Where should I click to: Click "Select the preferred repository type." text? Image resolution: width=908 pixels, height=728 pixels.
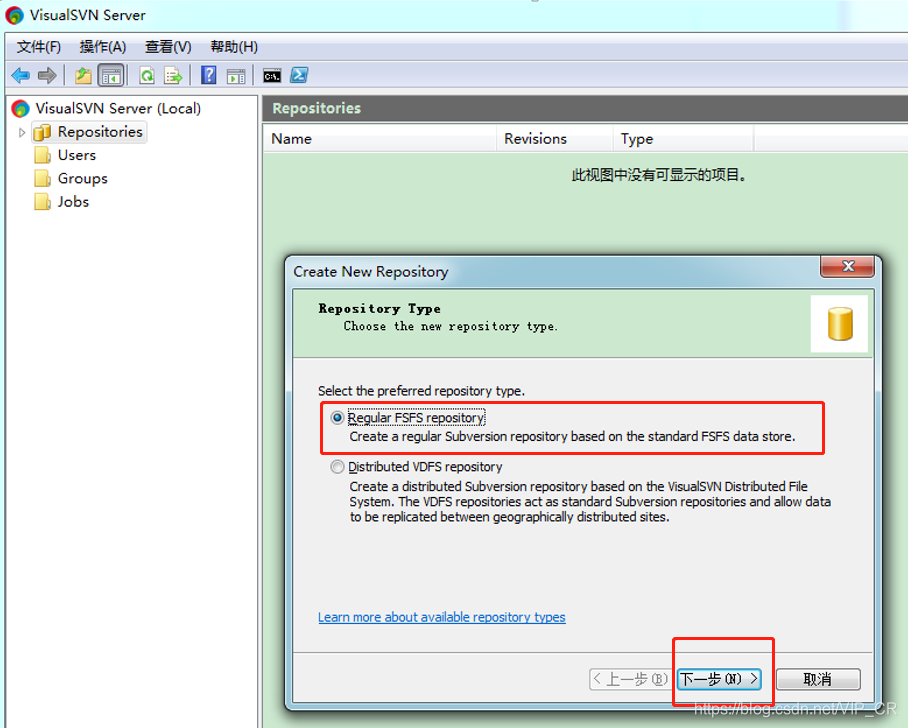(422, 391)
